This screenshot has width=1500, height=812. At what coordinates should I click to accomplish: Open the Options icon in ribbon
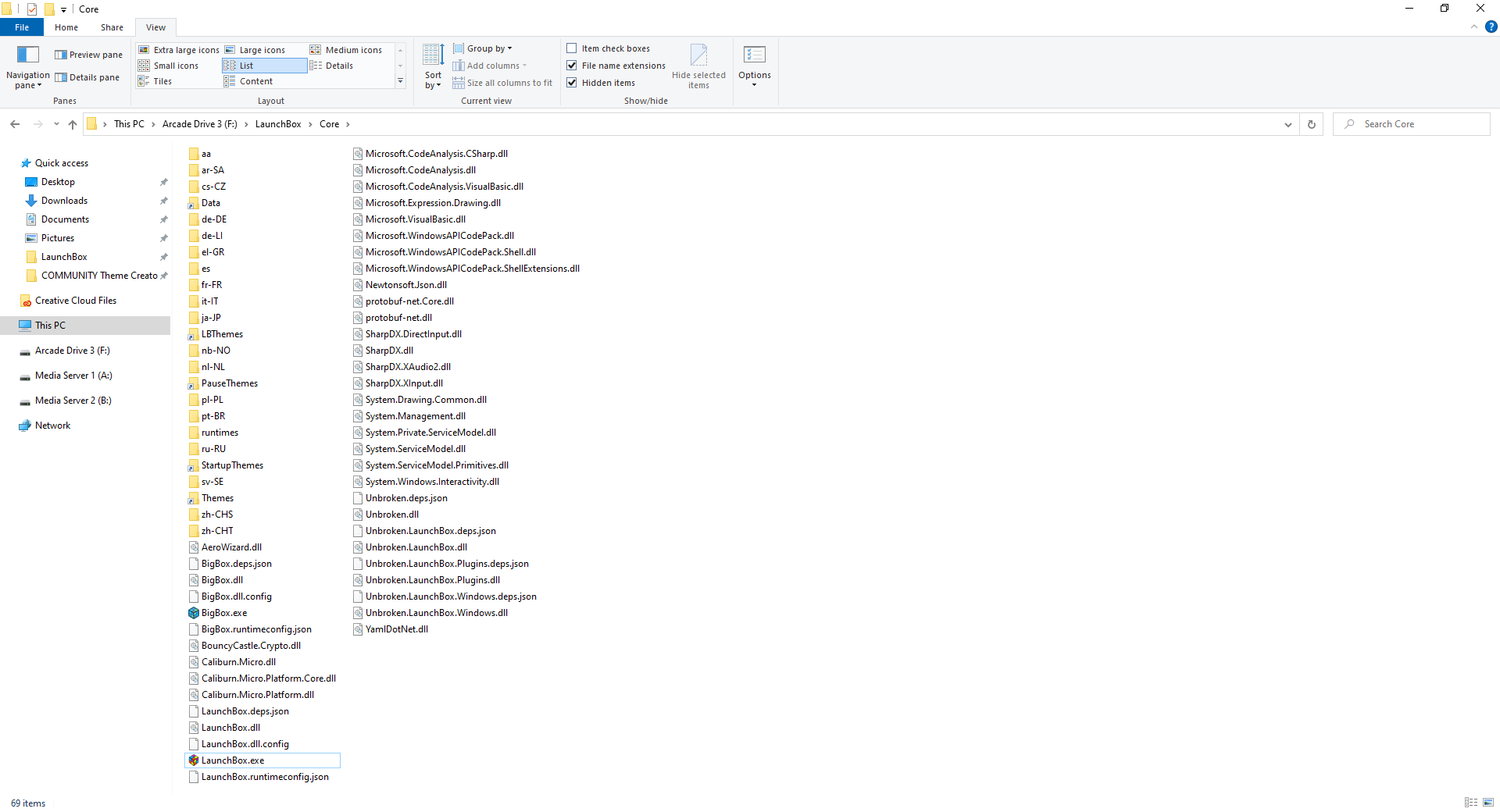coord(754,55)
